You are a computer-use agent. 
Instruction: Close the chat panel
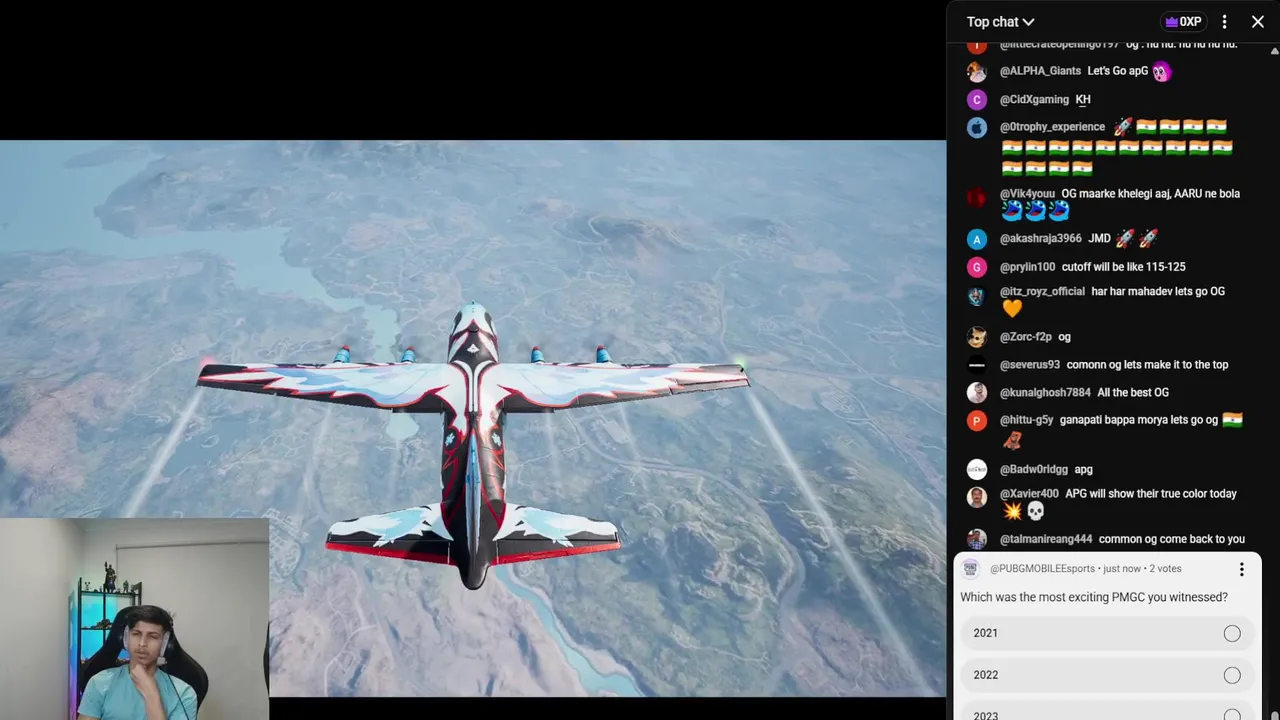tap(1258, 21)
